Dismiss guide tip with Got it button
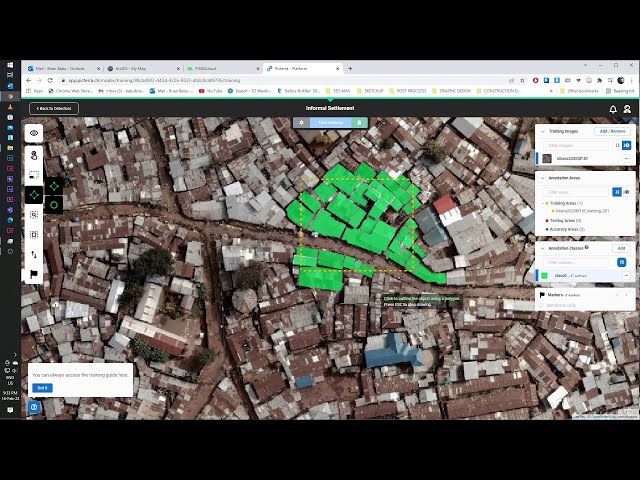Screen dimensions: 640x480 (42, 388)
